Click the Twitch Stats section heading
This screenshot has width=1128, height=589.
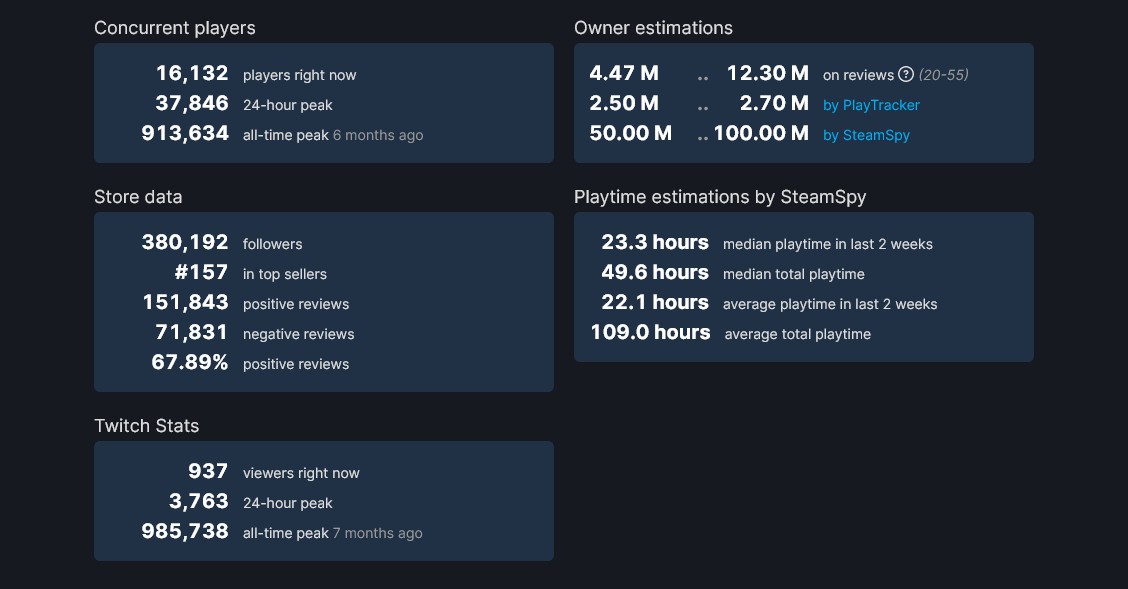tap(147, 426)
